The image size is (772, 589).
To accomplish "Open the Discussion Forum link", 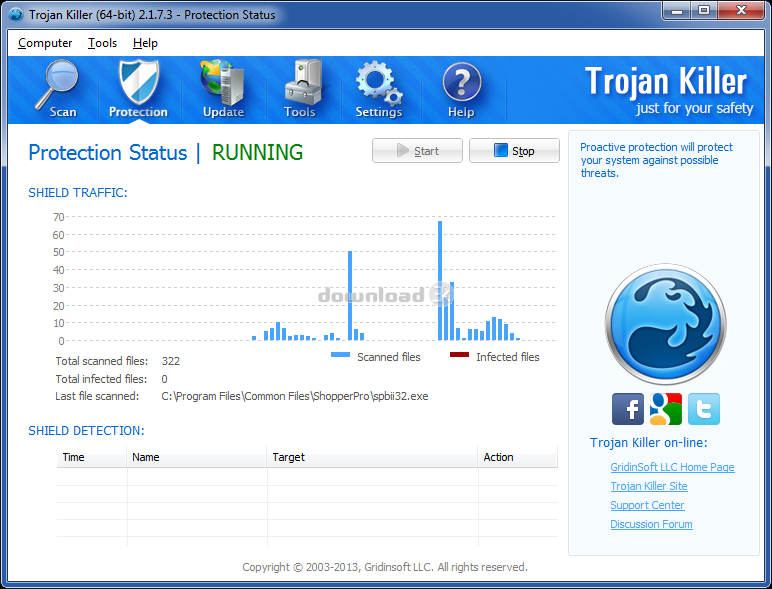I will coord(651,524).
